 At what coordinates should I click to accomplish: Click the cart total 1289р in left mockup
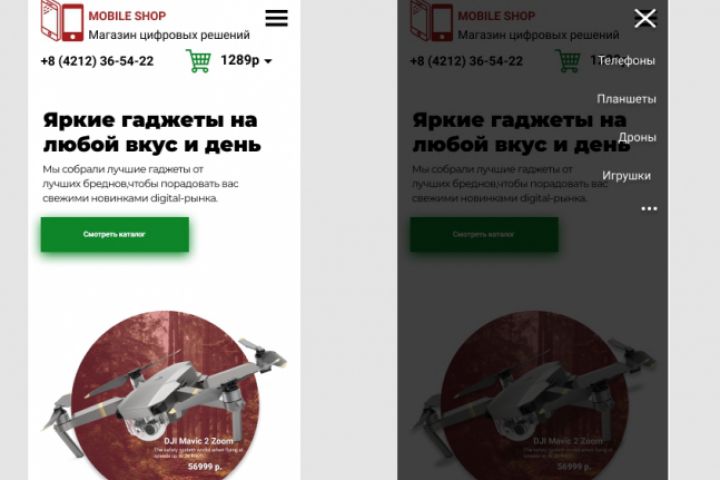click(240, 60)
